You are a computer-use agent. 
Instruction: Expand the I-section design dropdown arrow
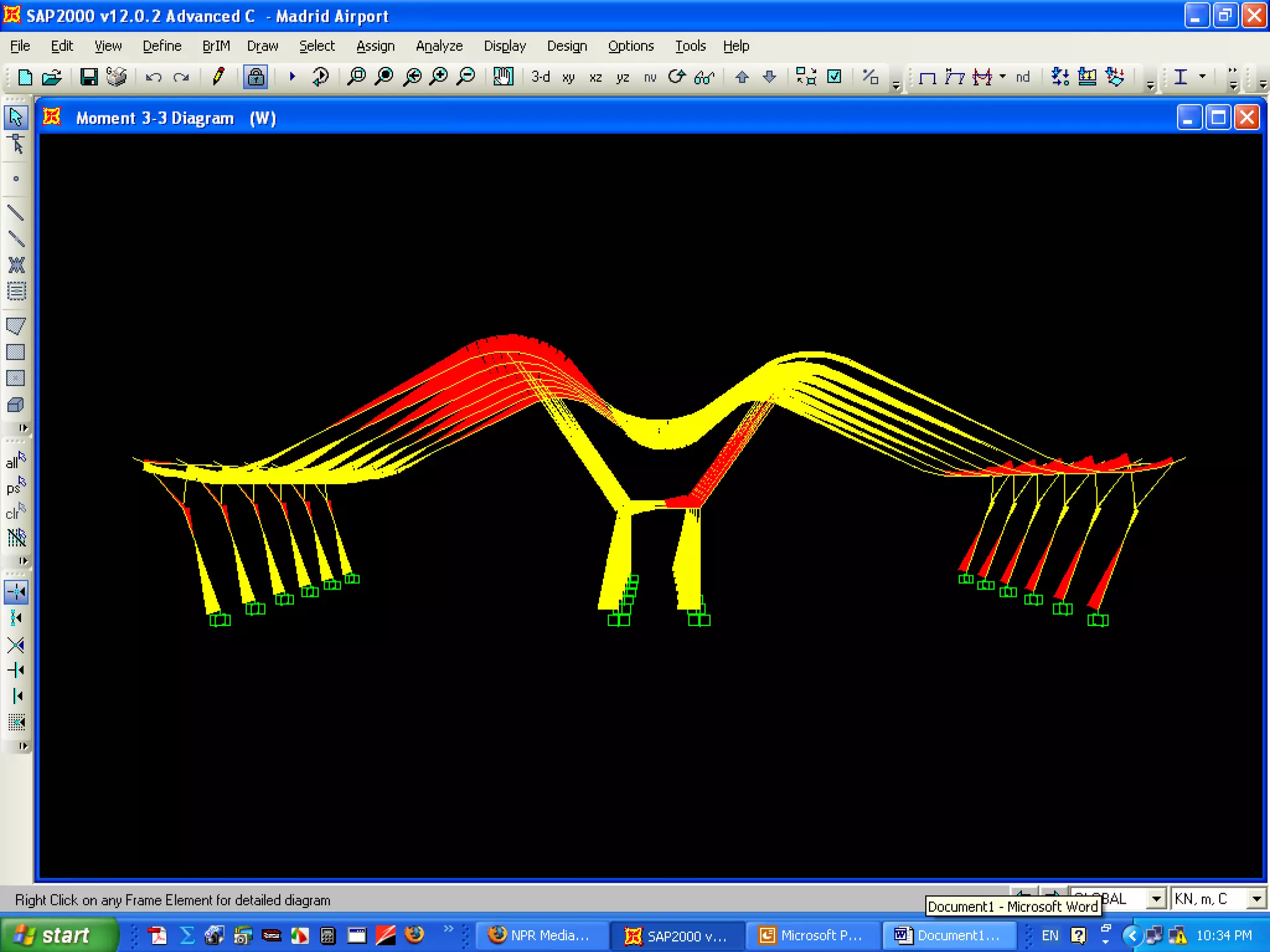1202,77
